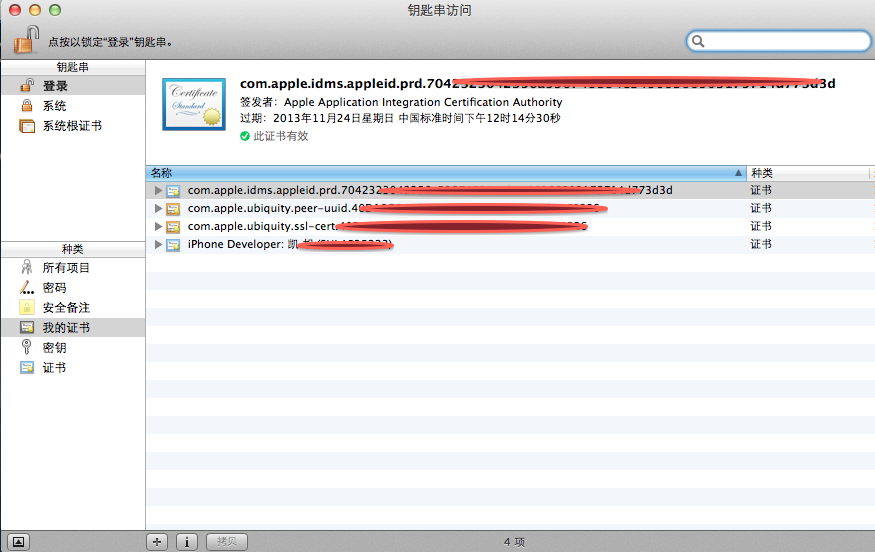Click the sort direction arrow in 名称 header
875x552 pixels.
click(738, 173)
